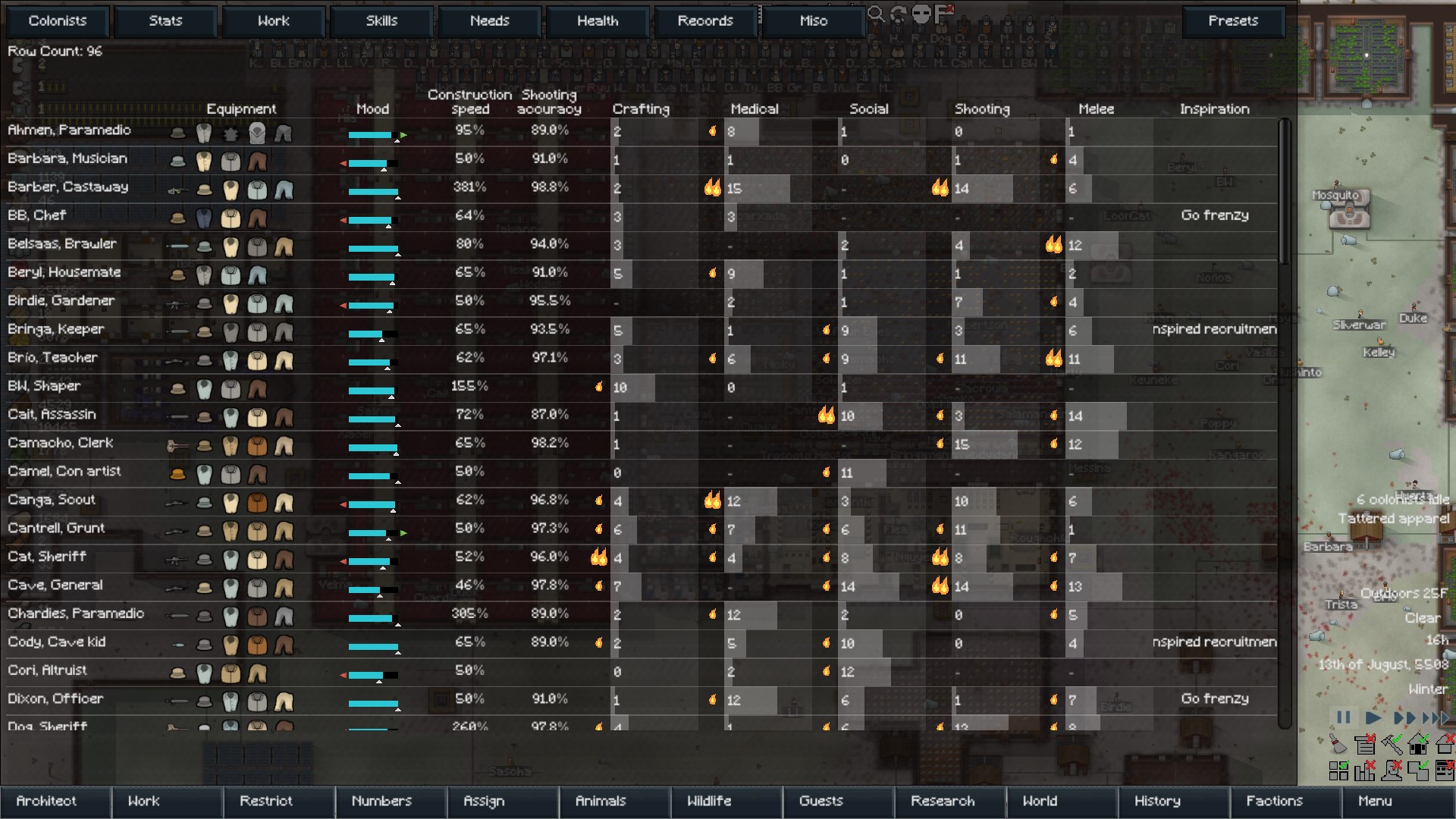This screenshot has height=819, width=1456.
Task: Click double flame passion icon in Barber's Crafting cell
Action: tap(712, 187)
